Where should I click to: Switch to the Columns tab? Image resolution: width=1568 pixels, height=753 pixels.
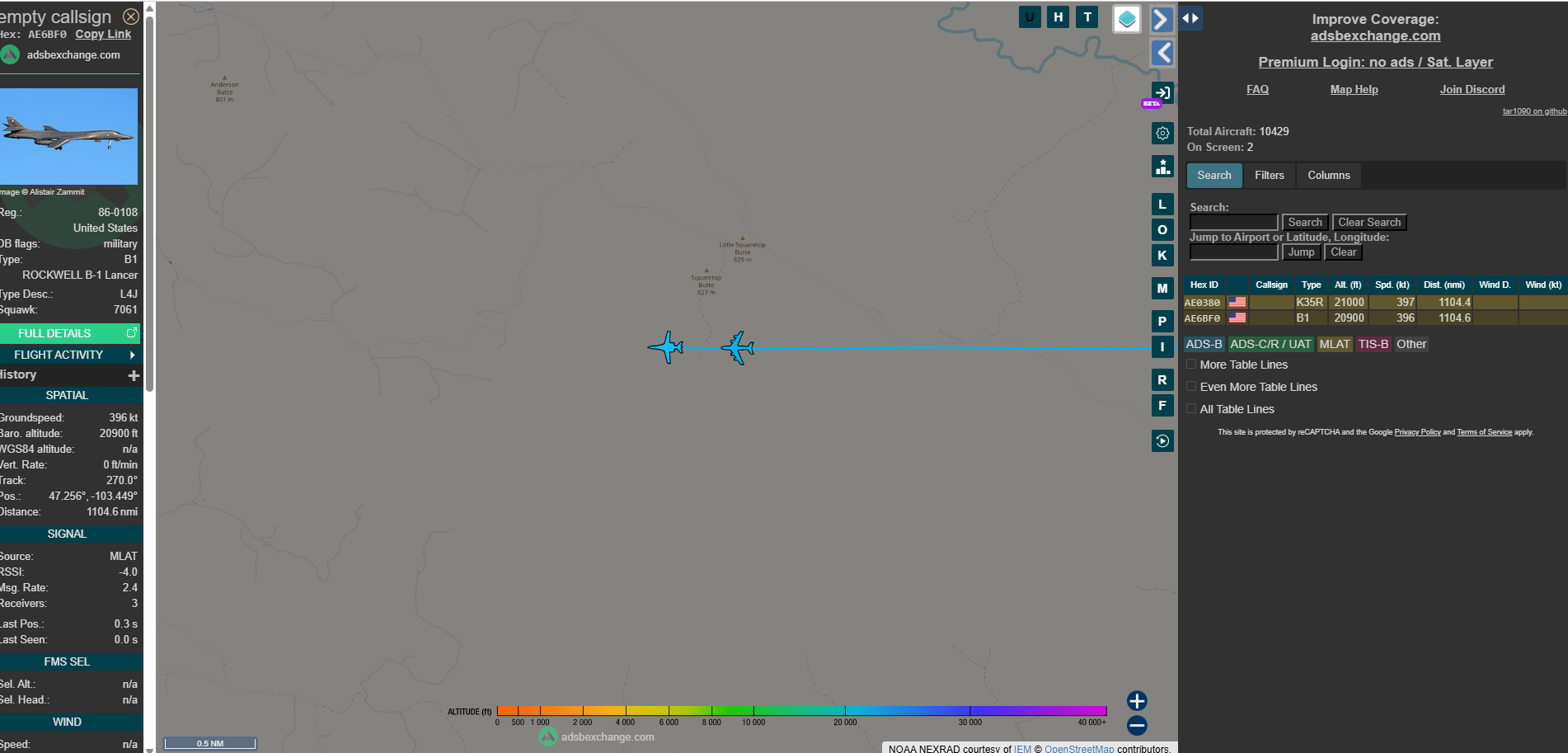point(1329,175)
